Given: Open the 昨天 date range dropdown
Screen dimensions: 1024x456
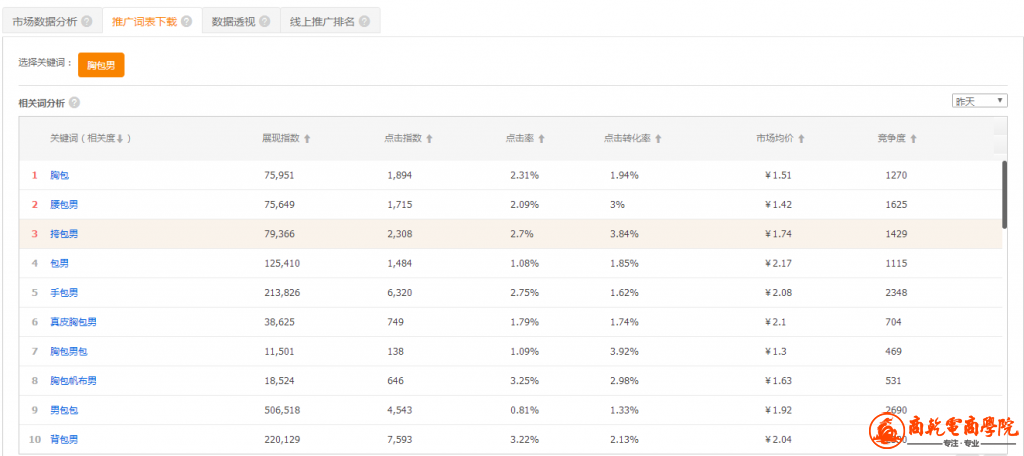Looking at the screenshot, I should point(979,101).
